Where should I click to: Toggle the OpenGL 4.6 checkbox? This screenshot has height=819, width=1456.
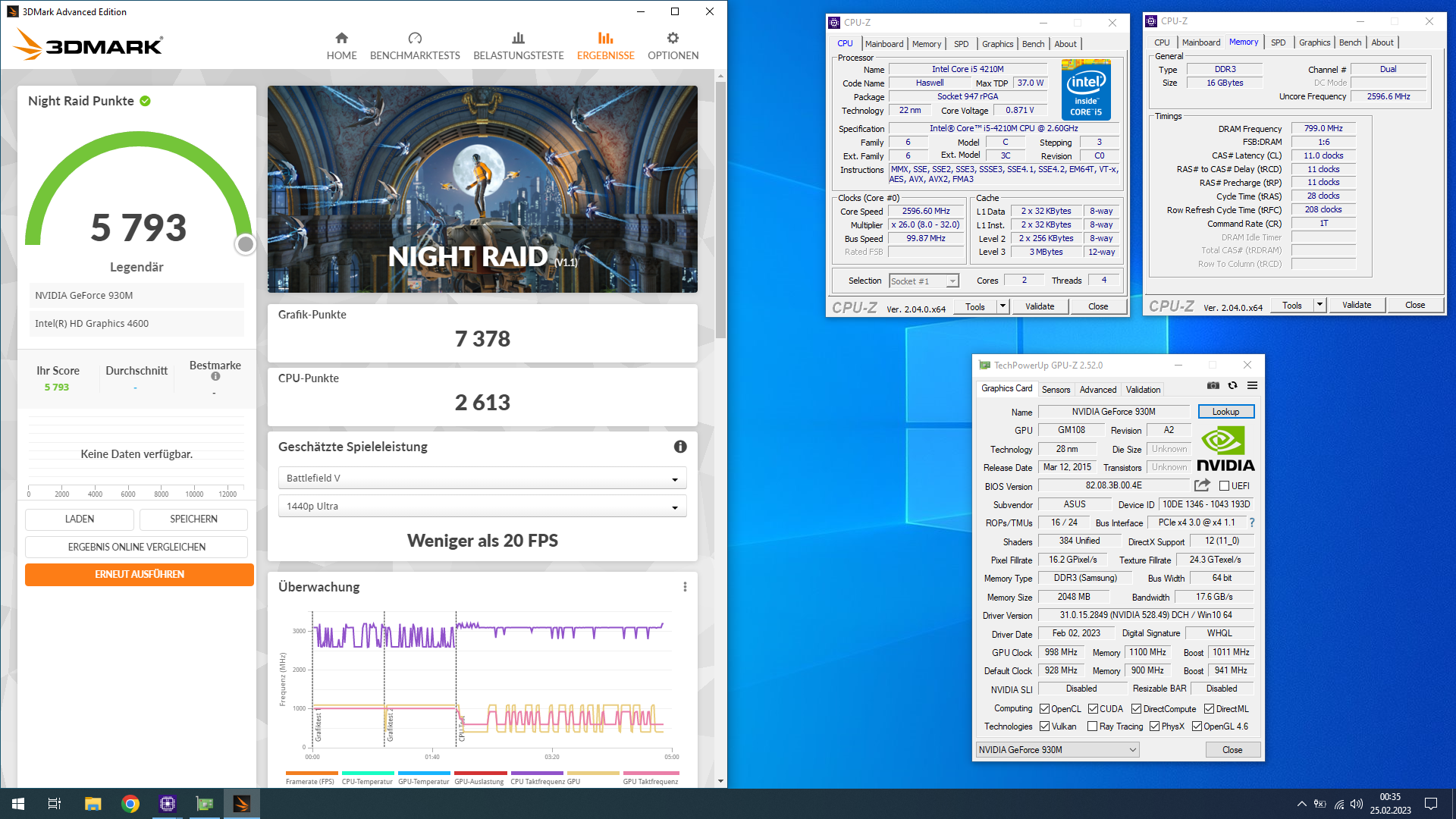point(1197,726)
